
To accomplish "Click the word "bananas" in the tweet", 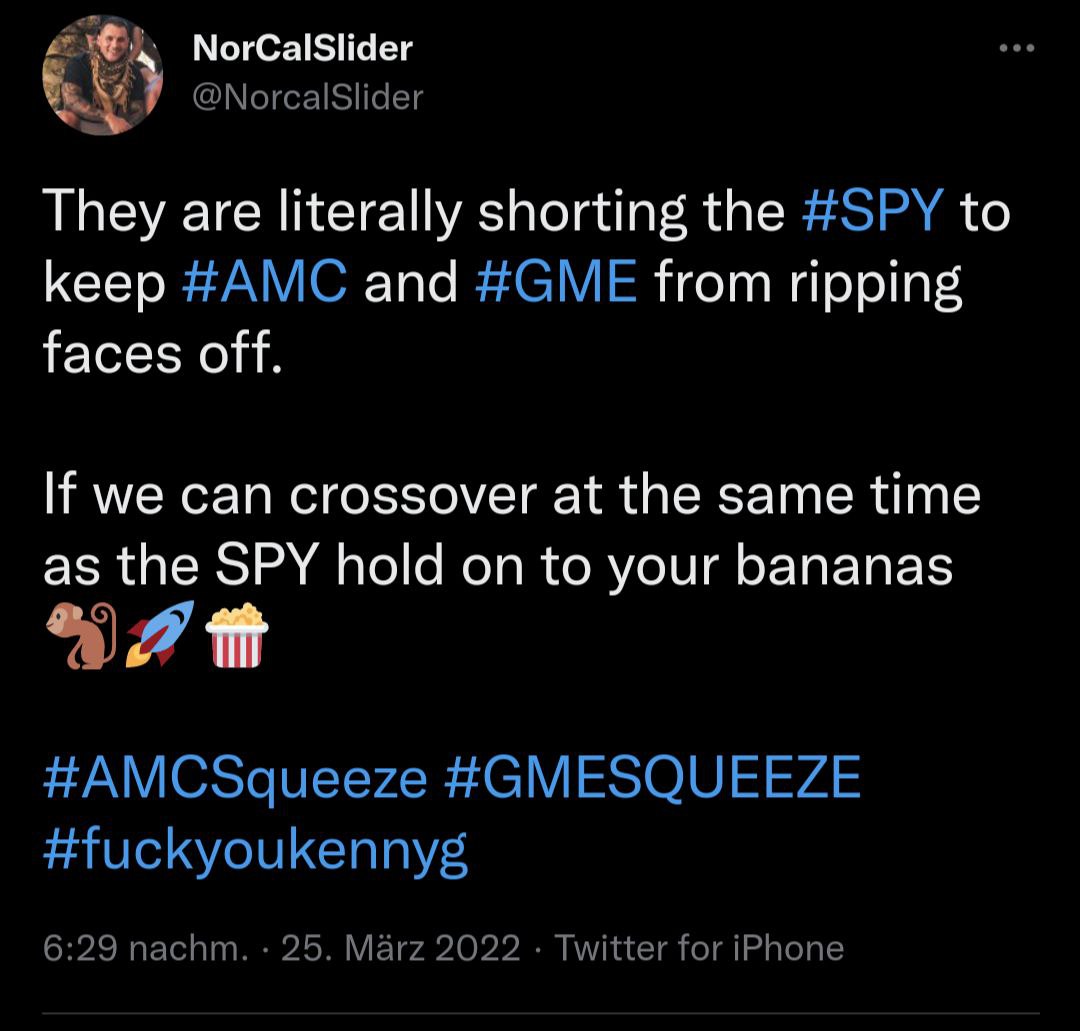I will (x=845, y=567).
